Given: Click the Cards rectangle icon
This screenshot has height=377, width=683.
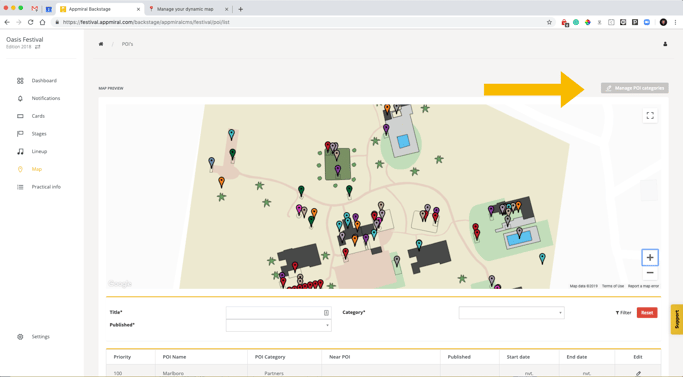Looking at the screenshot, I should 20,116.
